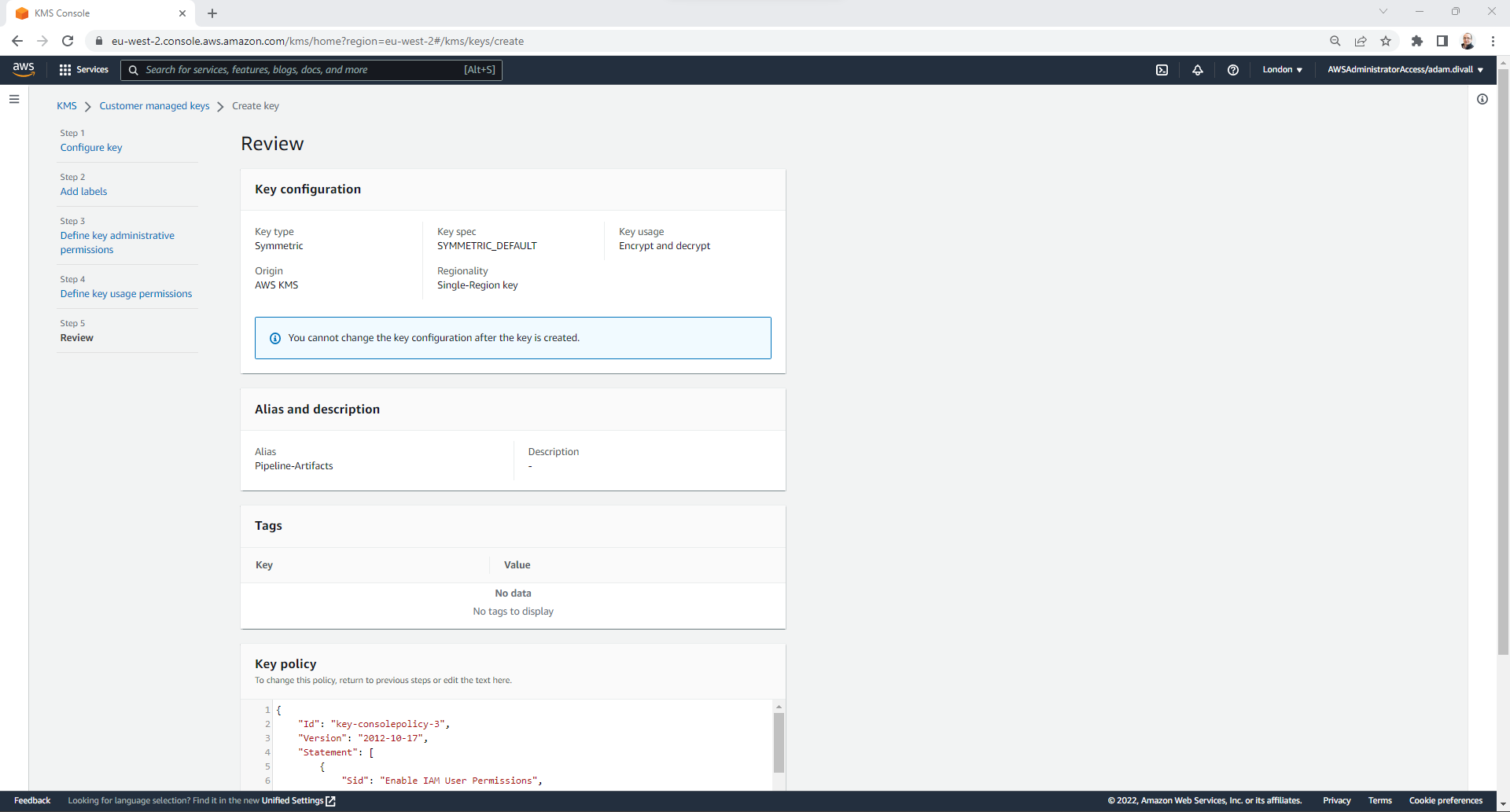This screenshot has height=812, width=1510.
Task: Go to KMS breadcrumb link
Action: point(67,106)
